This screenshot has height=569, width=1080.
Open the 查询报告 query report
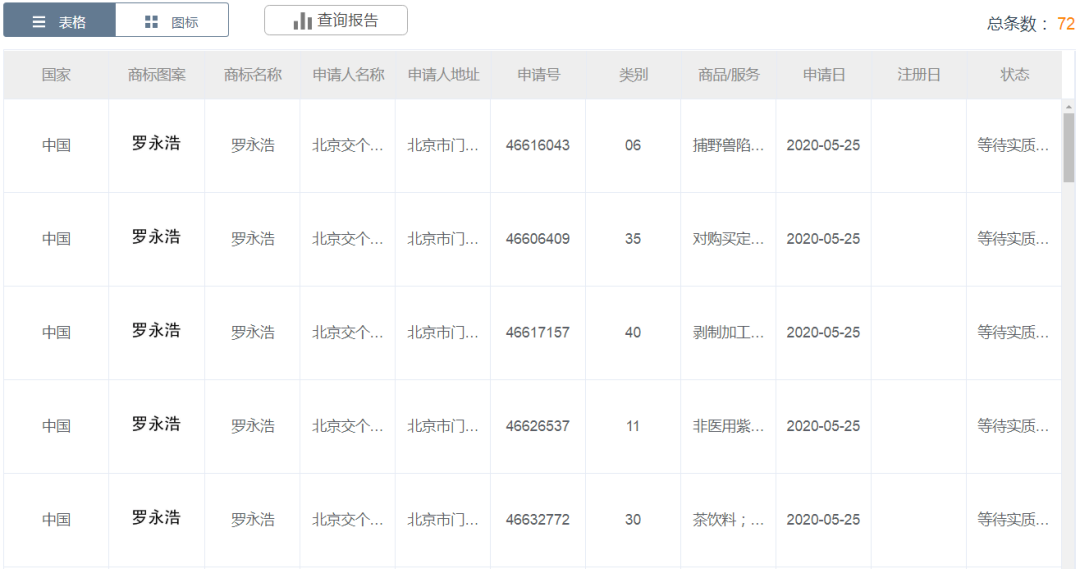click(335, 21)
